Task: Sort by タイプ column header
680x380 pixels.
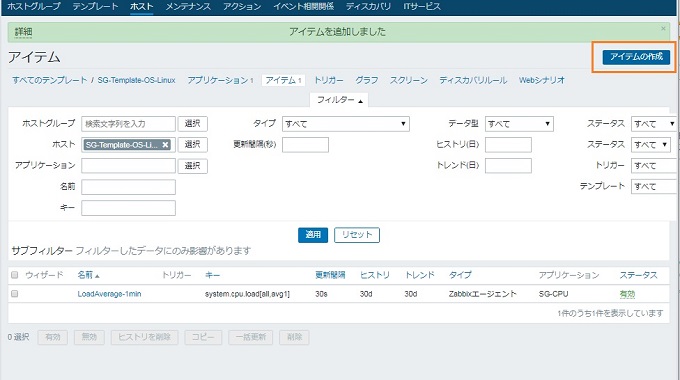Action: [x=460, y=275]
